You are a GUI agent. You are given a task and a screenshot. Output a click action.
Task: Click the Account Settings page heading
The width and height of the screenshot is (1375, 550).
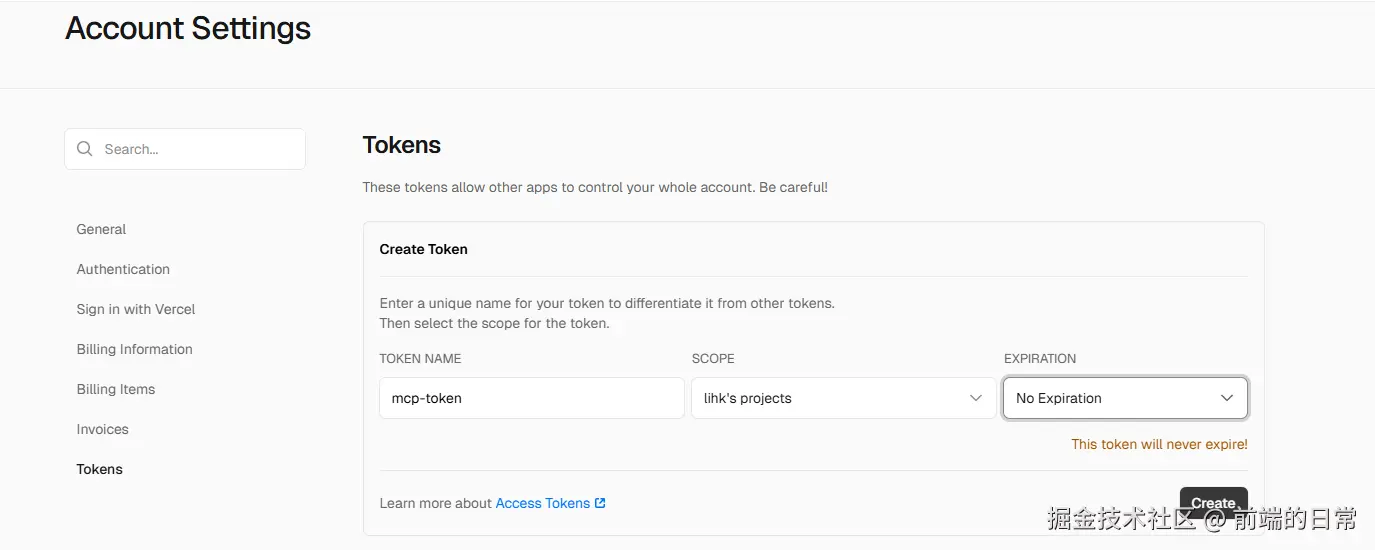[x=188, y=28]
